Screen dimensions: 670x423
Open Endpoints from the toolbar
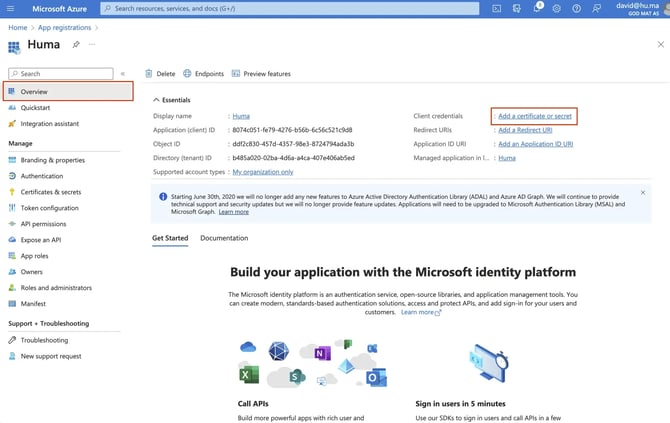click(203, 73)
